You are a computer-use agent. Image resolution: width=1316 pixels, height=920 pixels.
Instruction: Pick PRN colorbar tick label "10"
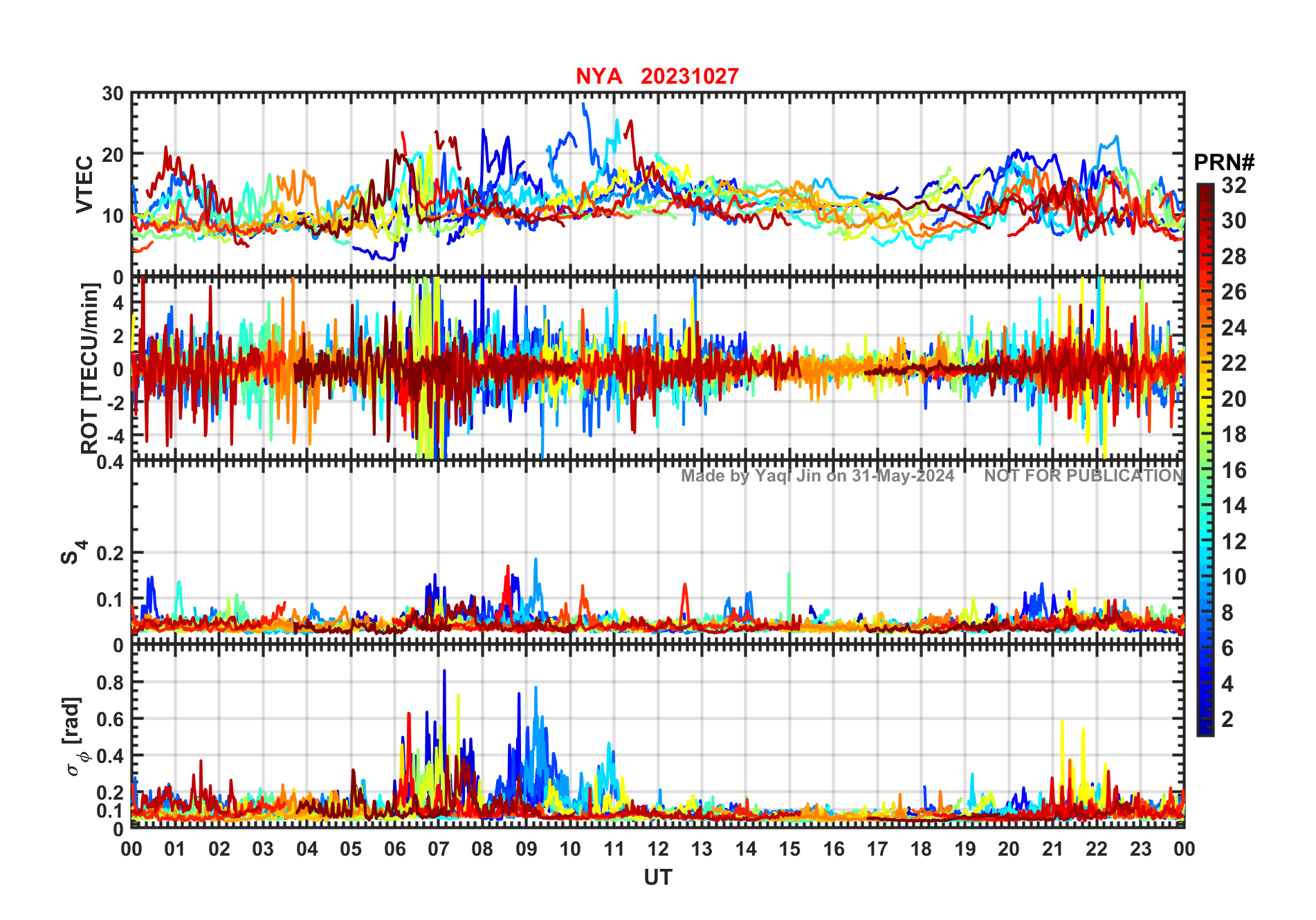pos(1234,577)
